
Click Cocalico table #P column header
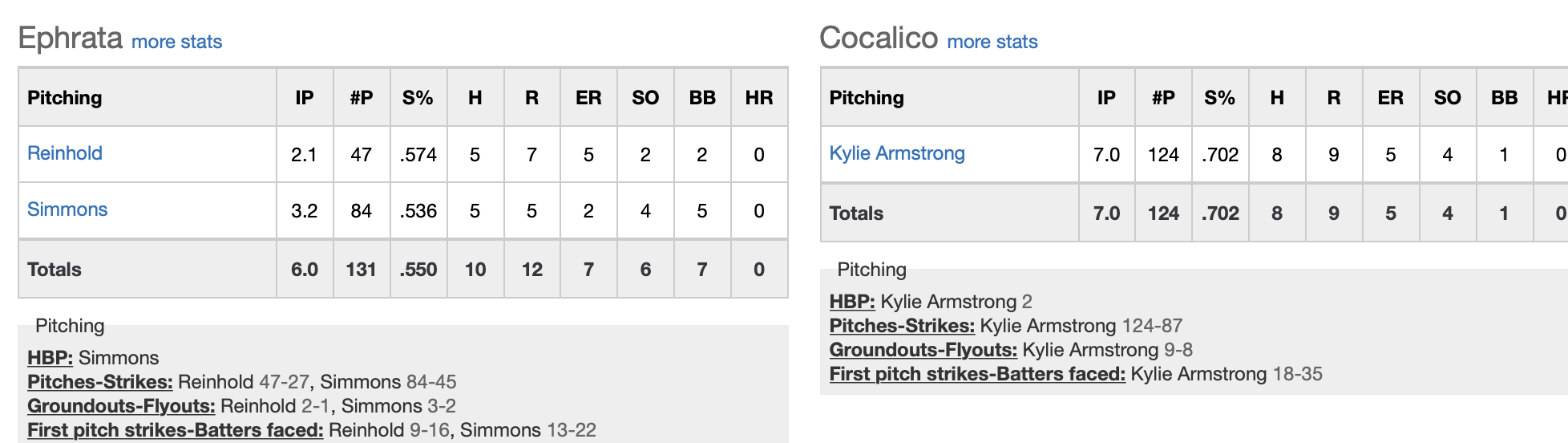click(1163, 98)
